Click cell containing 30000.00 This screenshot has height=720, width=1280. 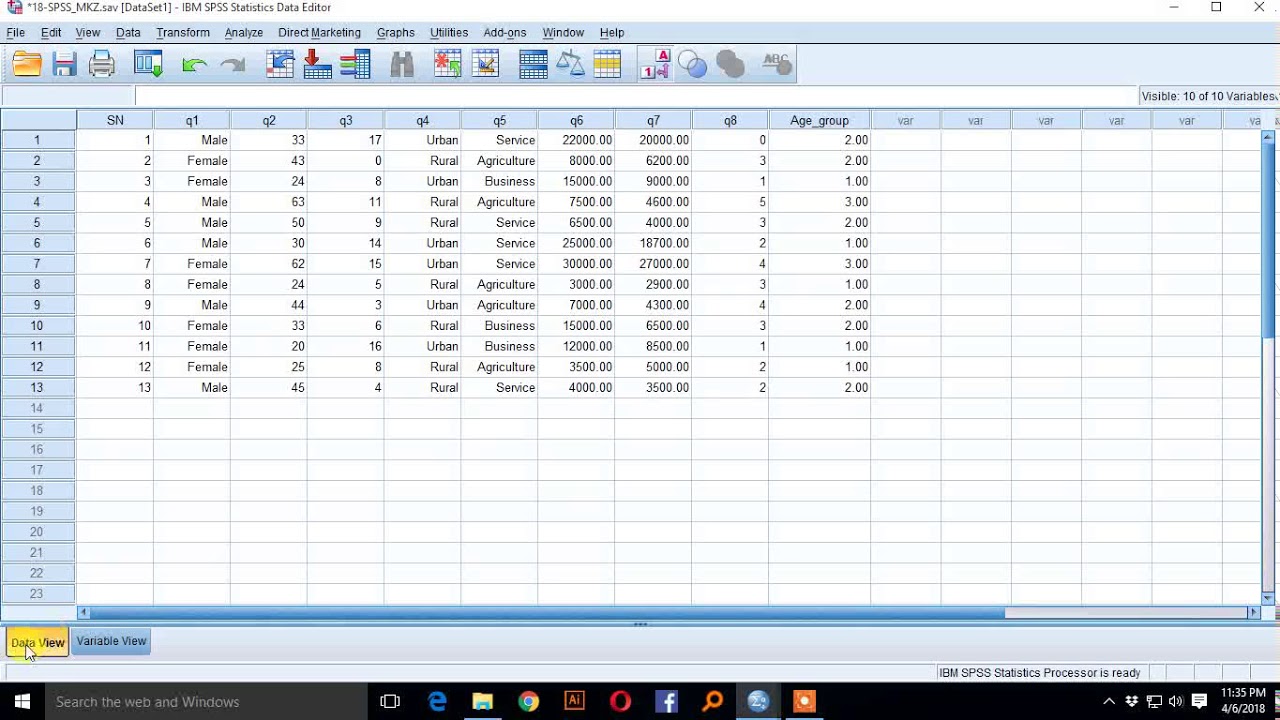click(x=576, y=264)
